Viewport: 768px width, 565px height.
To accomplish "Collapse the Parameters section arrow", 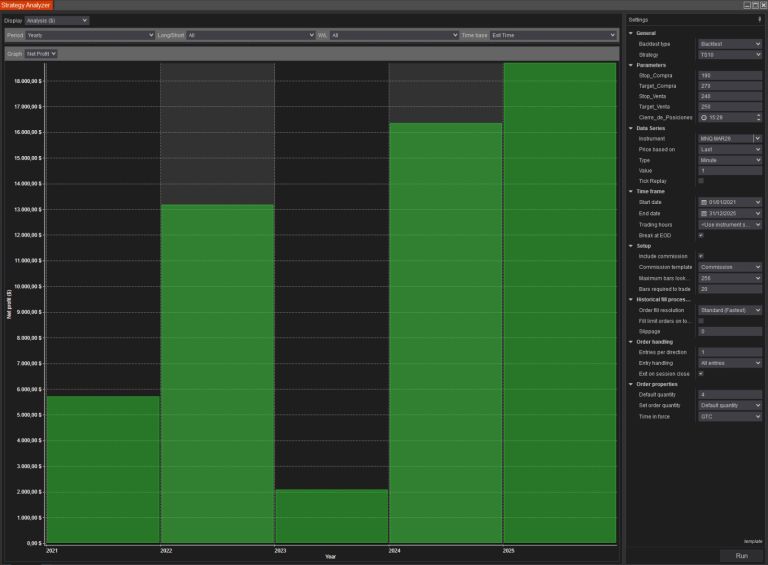I will pyautogui.click(x=631, y=65).
